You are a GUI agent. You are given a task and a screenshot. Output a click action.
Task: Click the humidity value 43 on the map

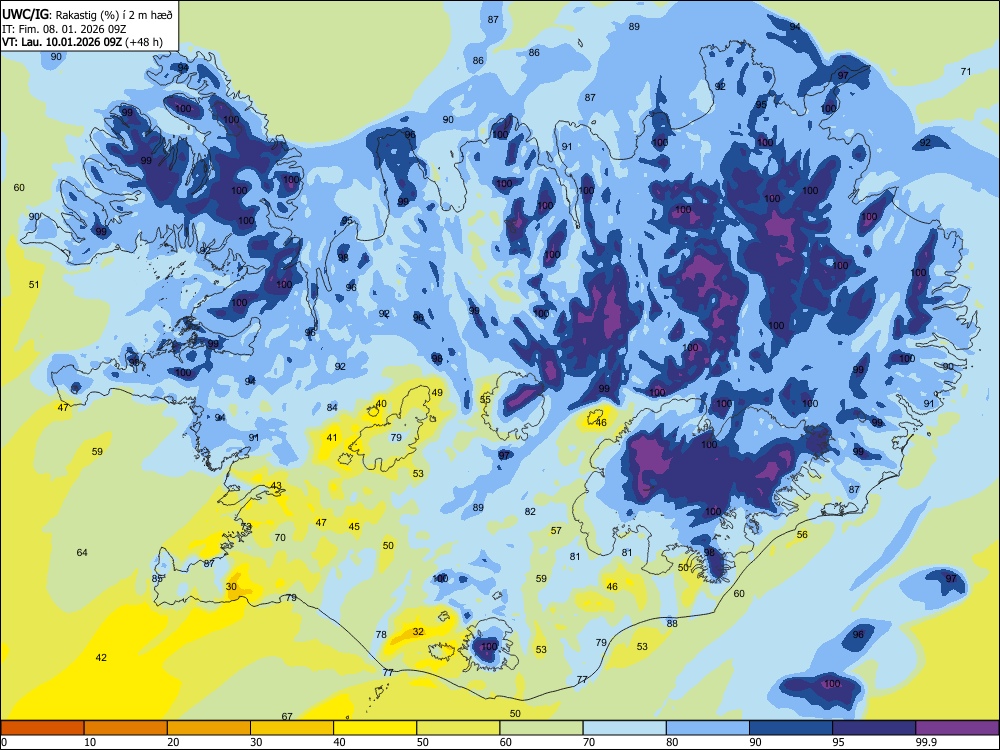click(x=276, y=485)
